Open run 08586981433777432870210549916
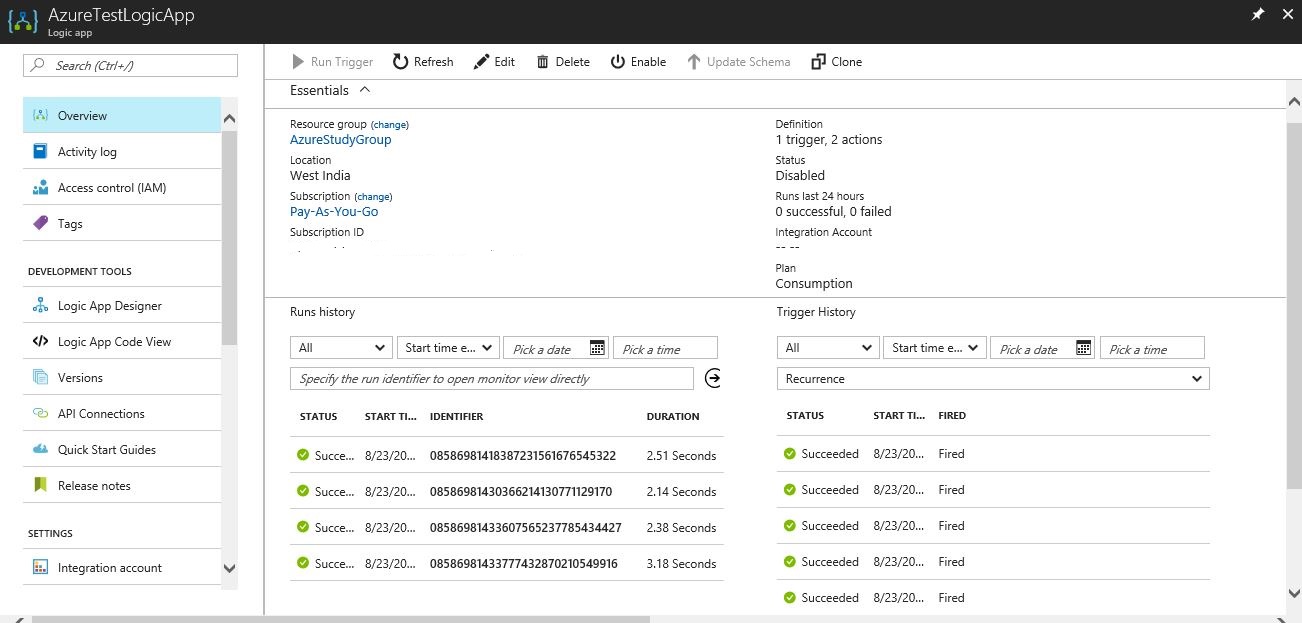This screenshot has height=623, width=1302. [x=523, y=564]
